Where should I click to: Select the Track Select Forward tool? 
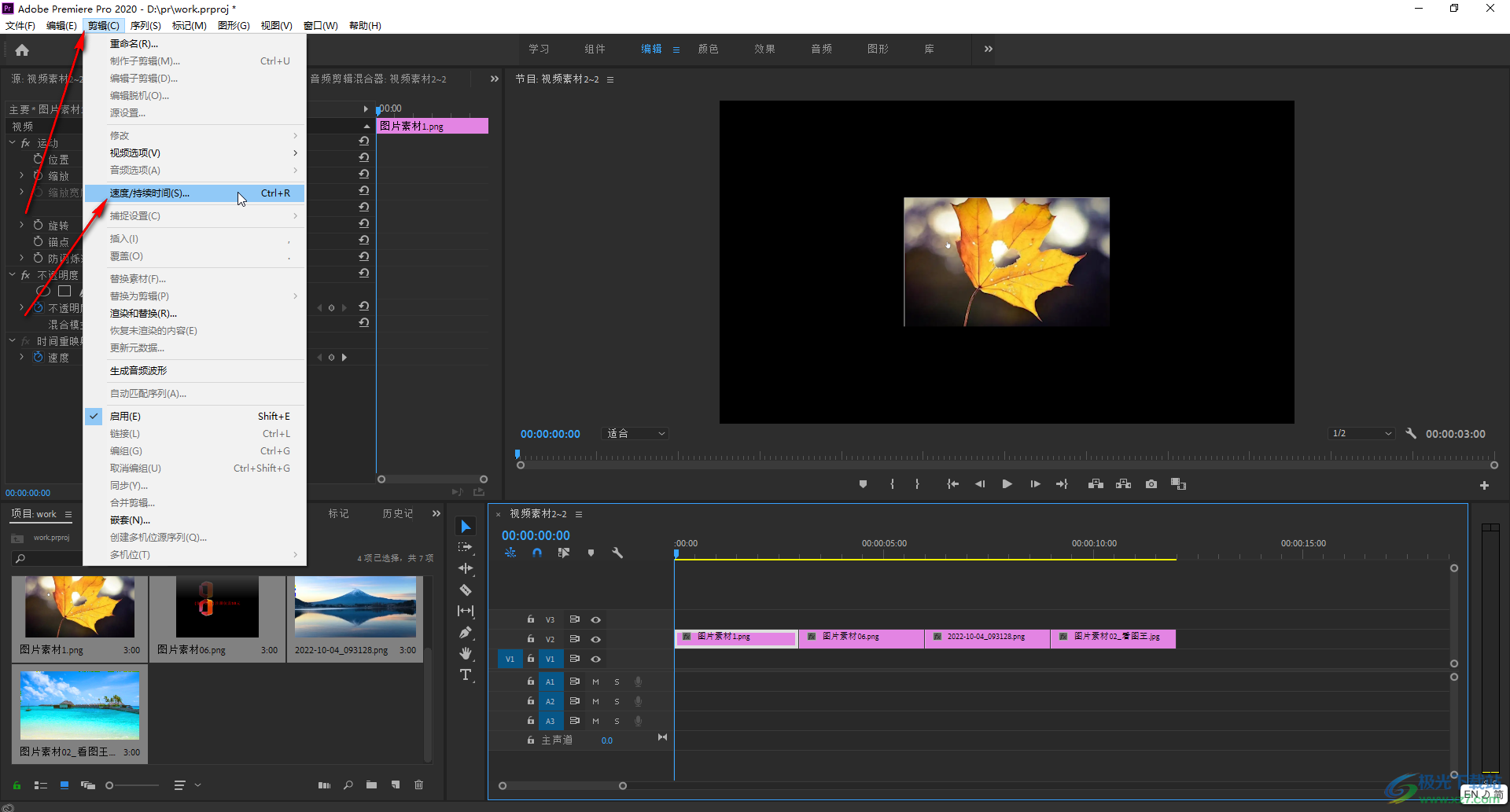(x=466, y=547)
